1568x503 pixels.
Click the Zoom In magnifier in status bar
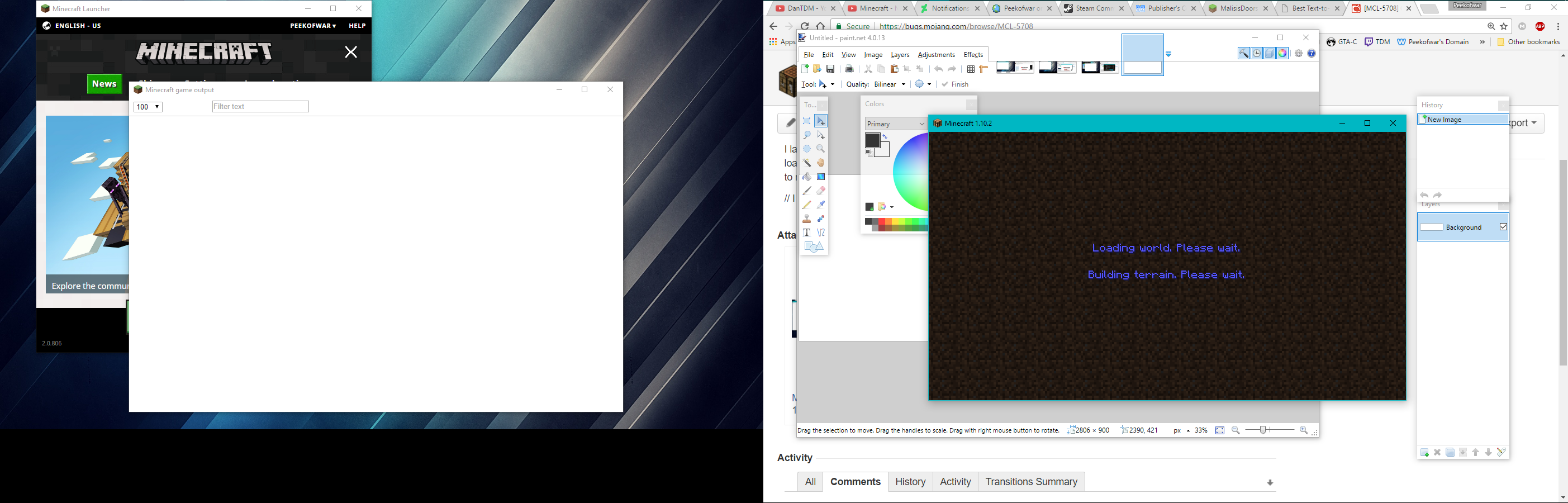(1303, 430)
